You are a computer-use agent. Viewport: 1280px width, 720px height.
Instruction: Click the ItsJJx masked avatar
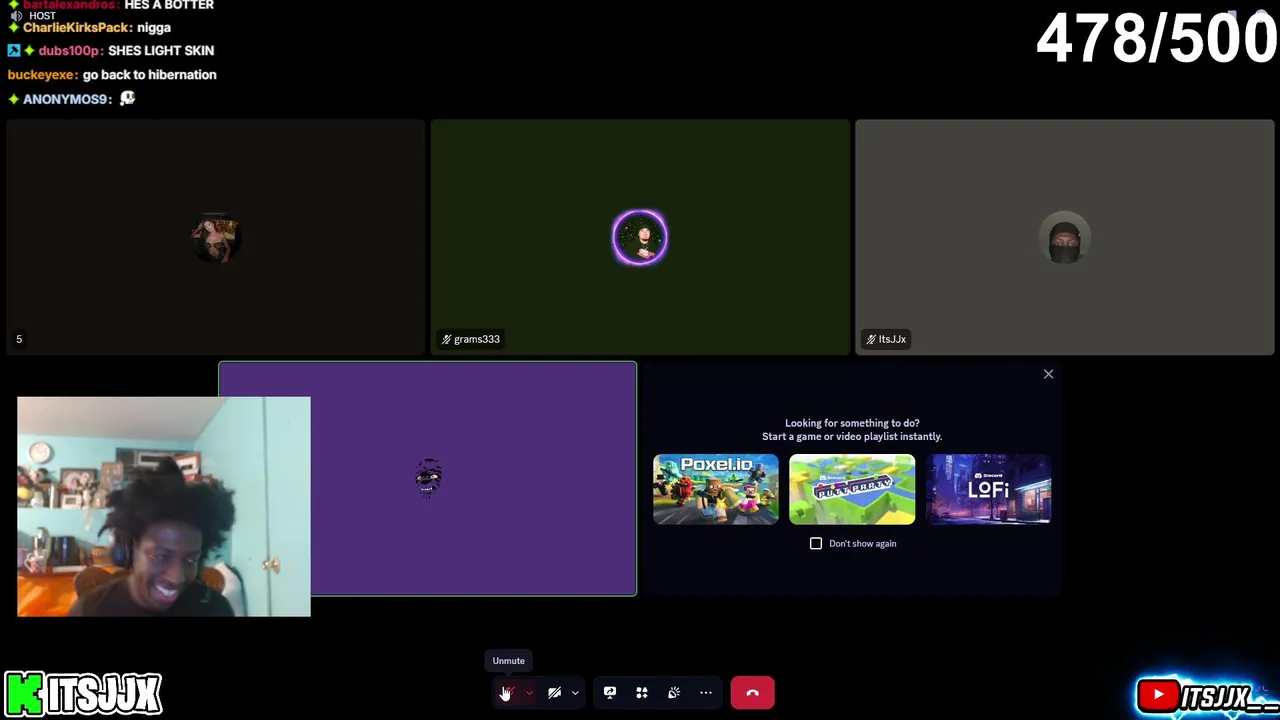1065,237
